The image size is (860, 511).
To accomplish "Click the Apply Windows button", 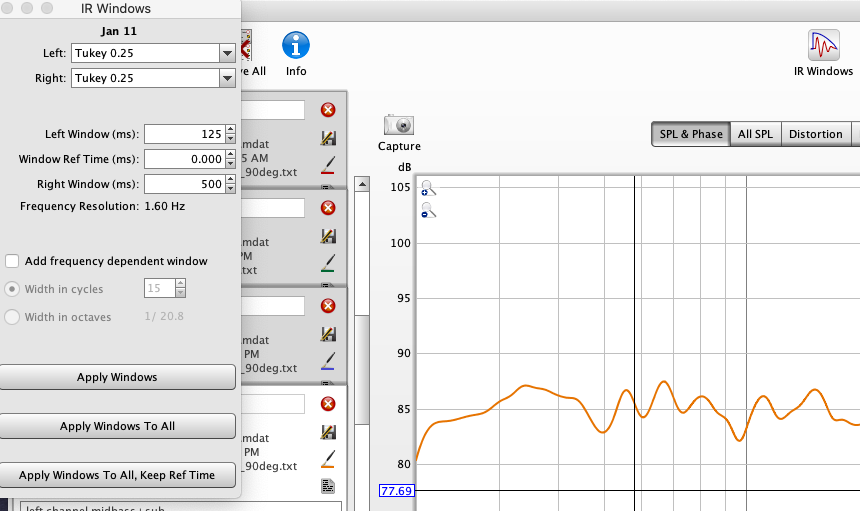I will coord(117,377).
